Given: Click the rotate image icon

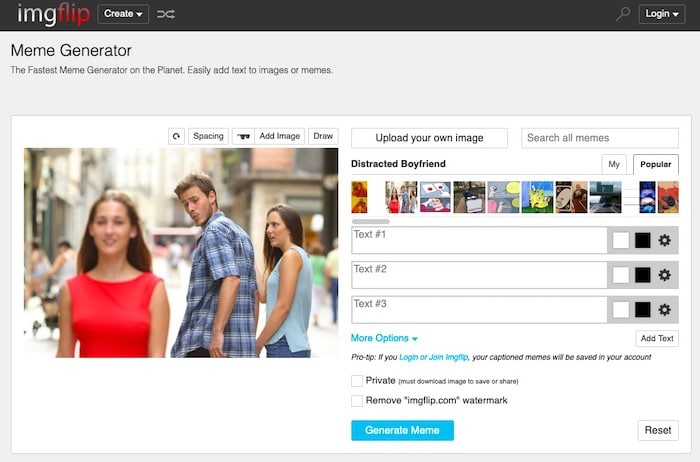Looking at the screenshot, I should pos(176,136).
